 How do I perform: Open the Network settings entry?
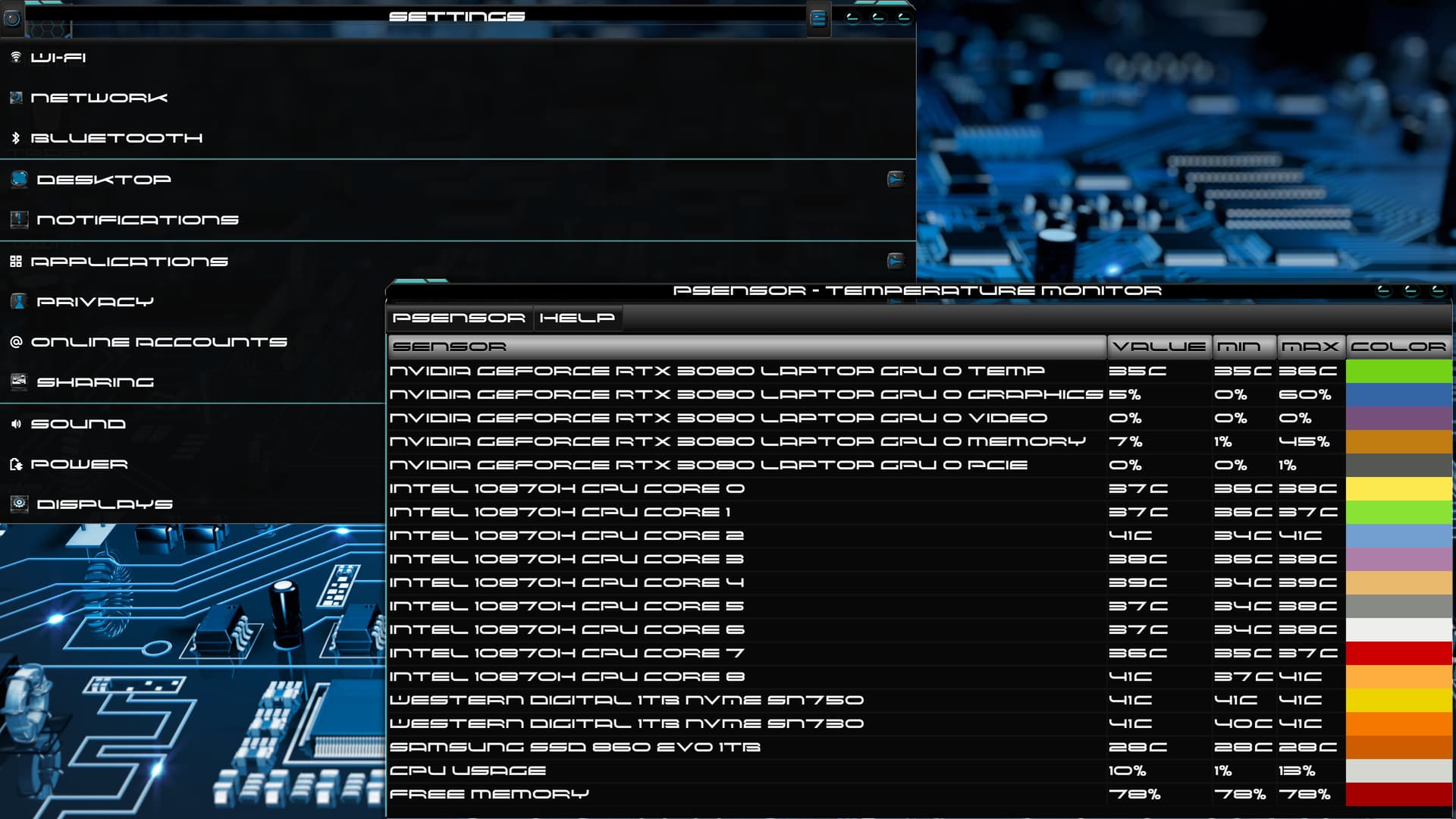coord(458,98)
